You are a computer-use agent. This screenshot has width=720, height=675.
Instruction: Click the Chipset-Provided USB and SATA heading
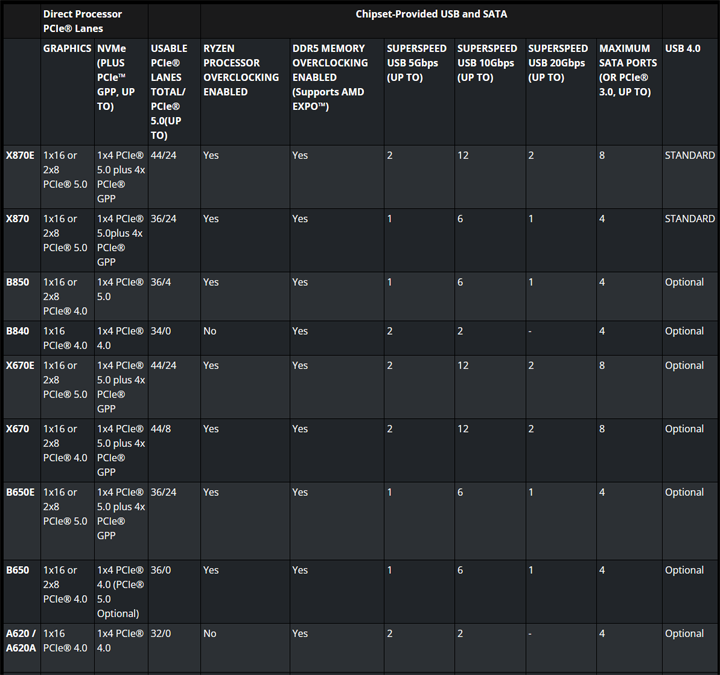pos(430,15)
